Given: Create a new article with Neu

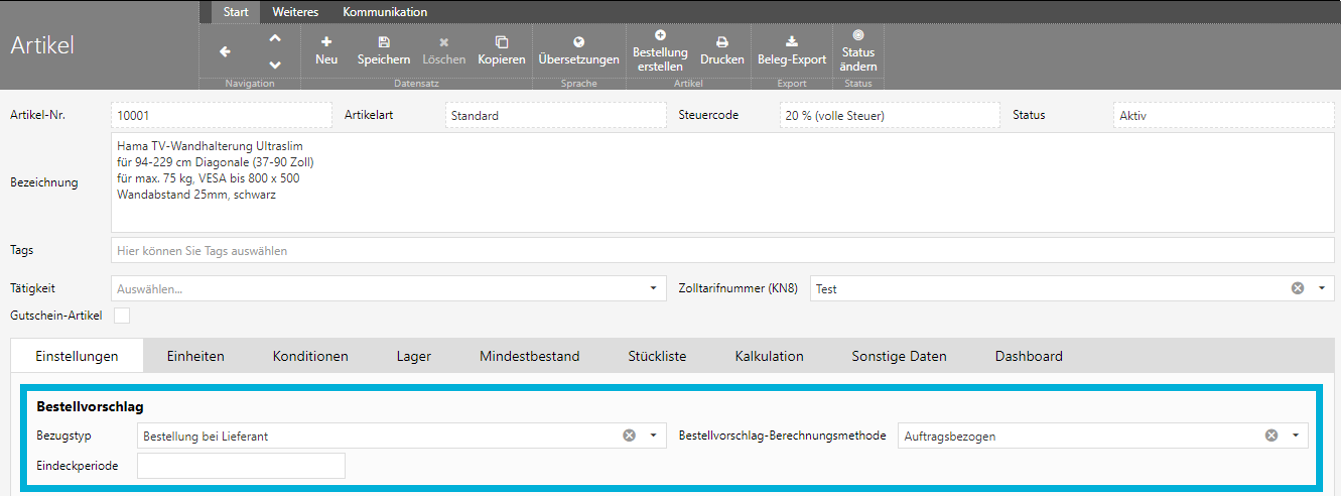Looking at the screenshot, I should [x=326, y=51].
